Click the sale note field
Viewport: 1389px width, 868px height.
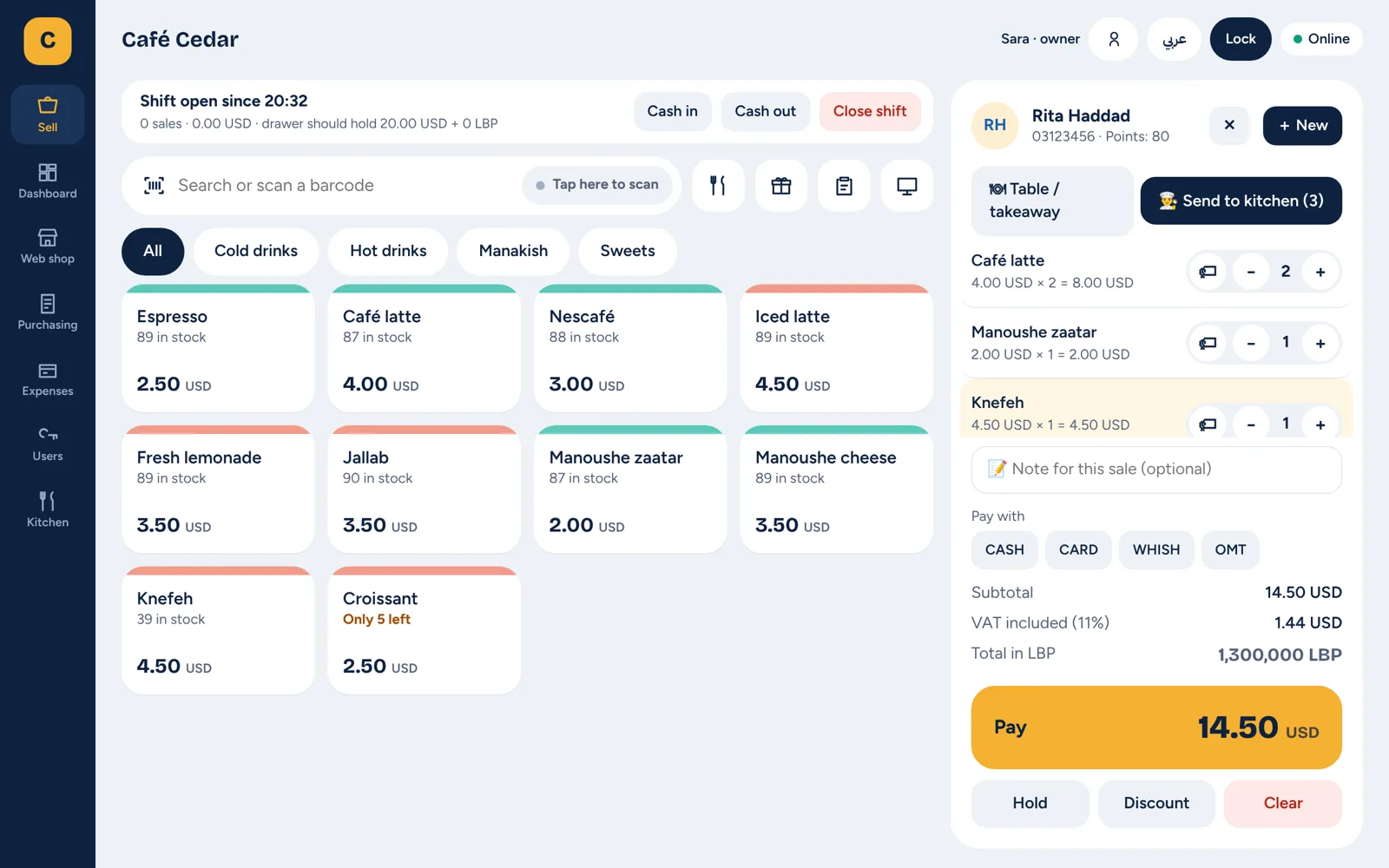click(1156, 470)
